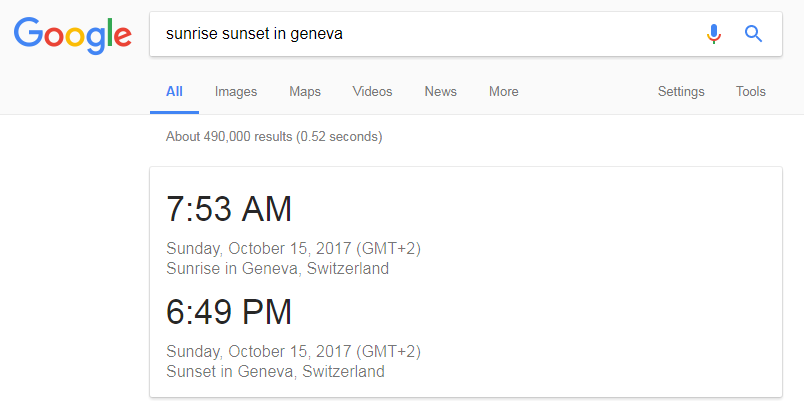The height and width of the screenshot is (410, 804).
Task: Show the News tab results
Action: click(x=440, y=92)
